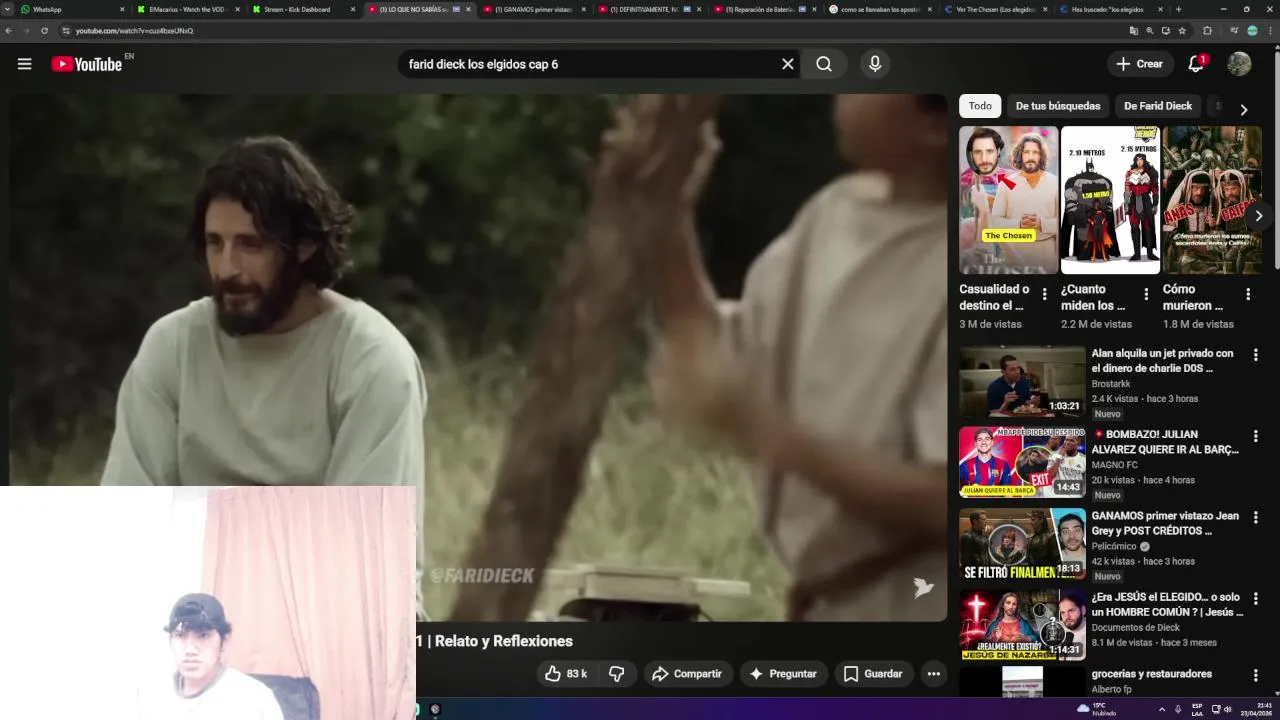Like the video with thumbs up 83 k
This screenshot has width=1280, height=720.
point(566,674)
